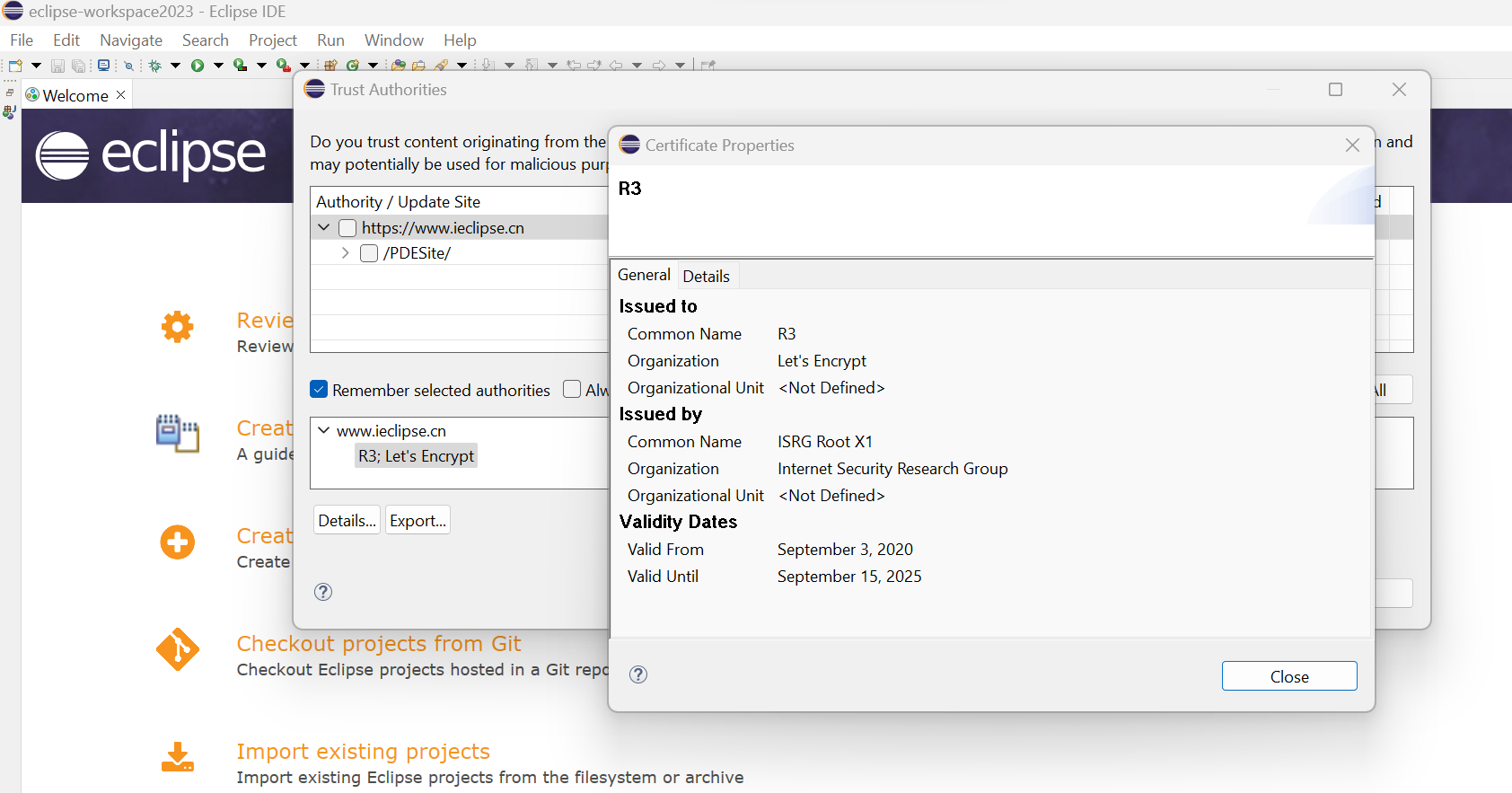Viewport: 1512px width, 793px height.
Task: Close the Welcome tab
Action: coord(121,94)
